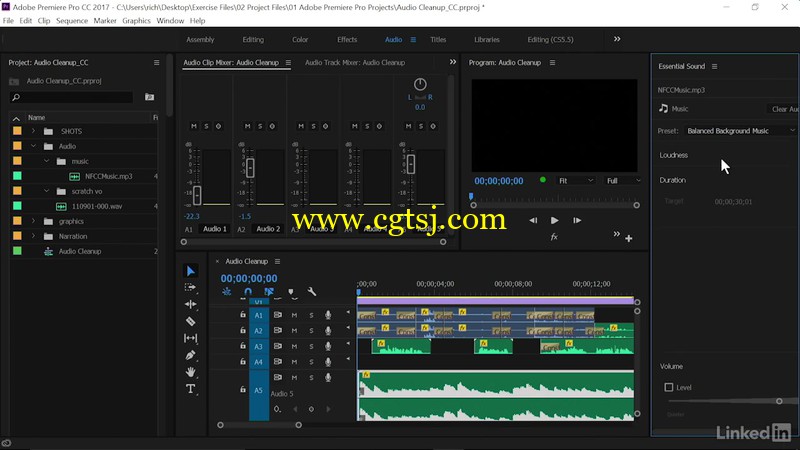Select the Razor tool
Image resolution: width=800 pixels, height=450 pixels.
click(x=190, y=321)
